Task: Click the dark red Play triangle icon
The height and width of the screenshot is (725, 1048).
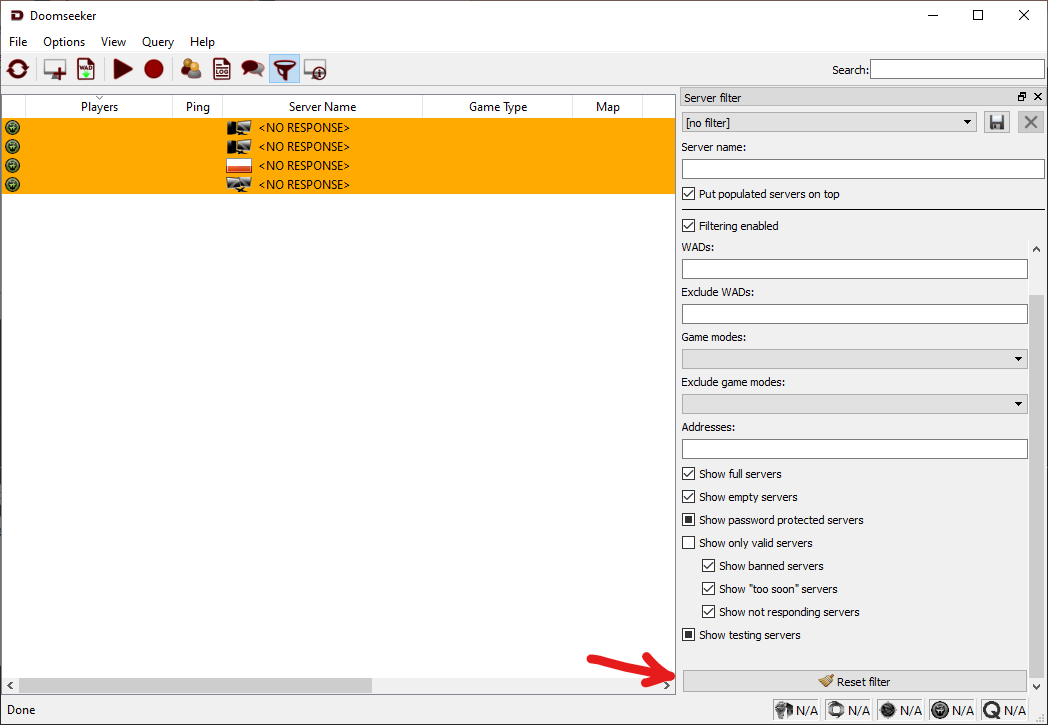Action: 122,69
